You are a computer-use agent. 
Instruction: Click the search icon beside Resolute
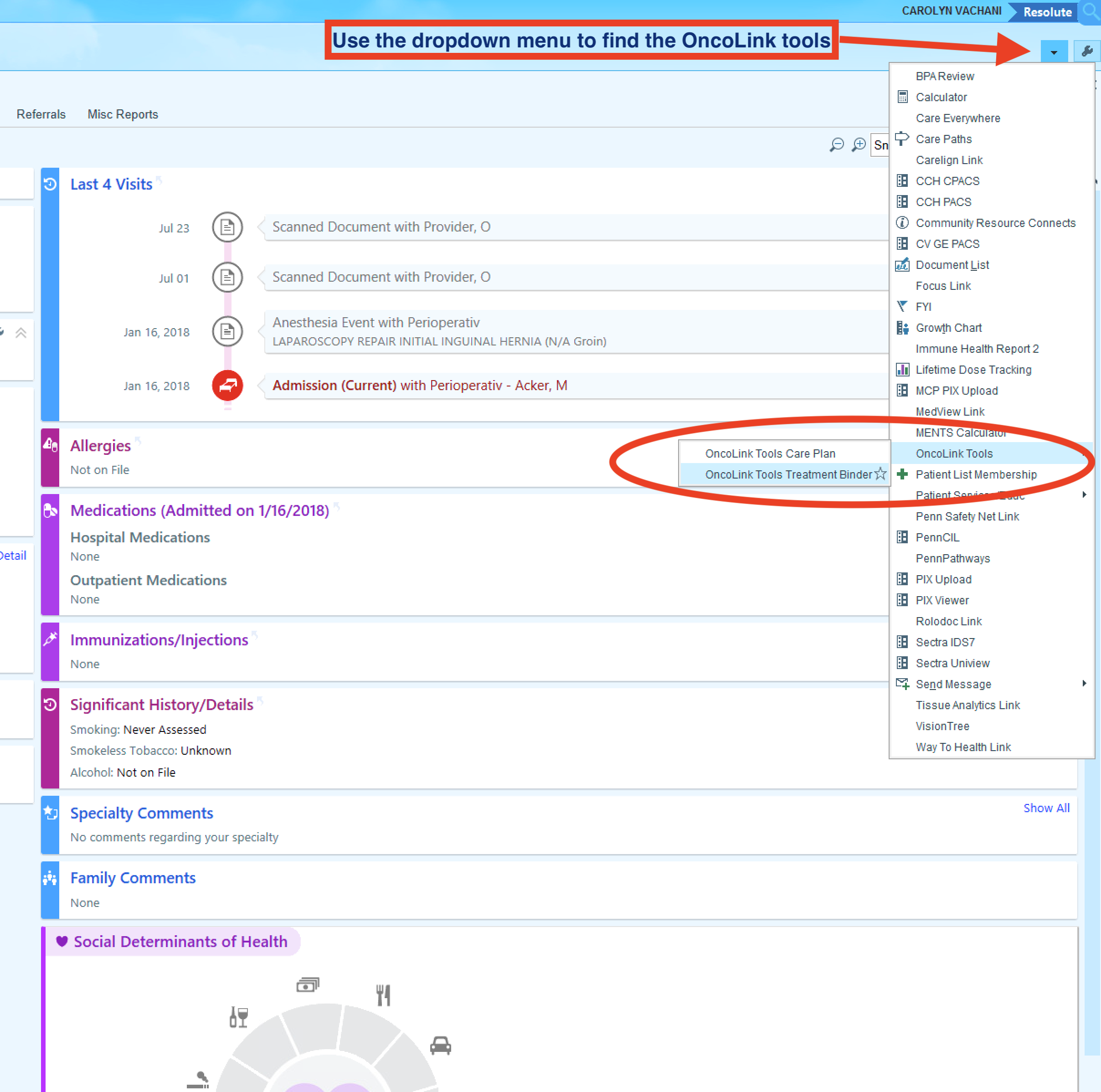pos(1090,11)
